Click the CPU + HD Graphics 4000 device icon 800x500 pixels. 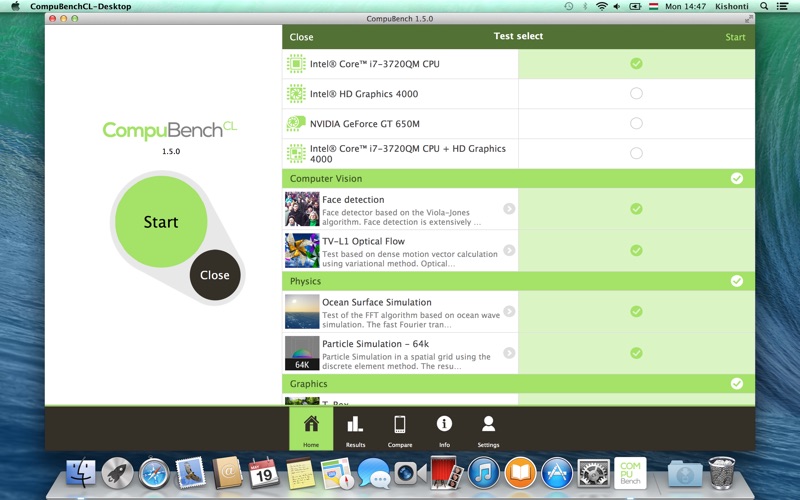(296, 154)
